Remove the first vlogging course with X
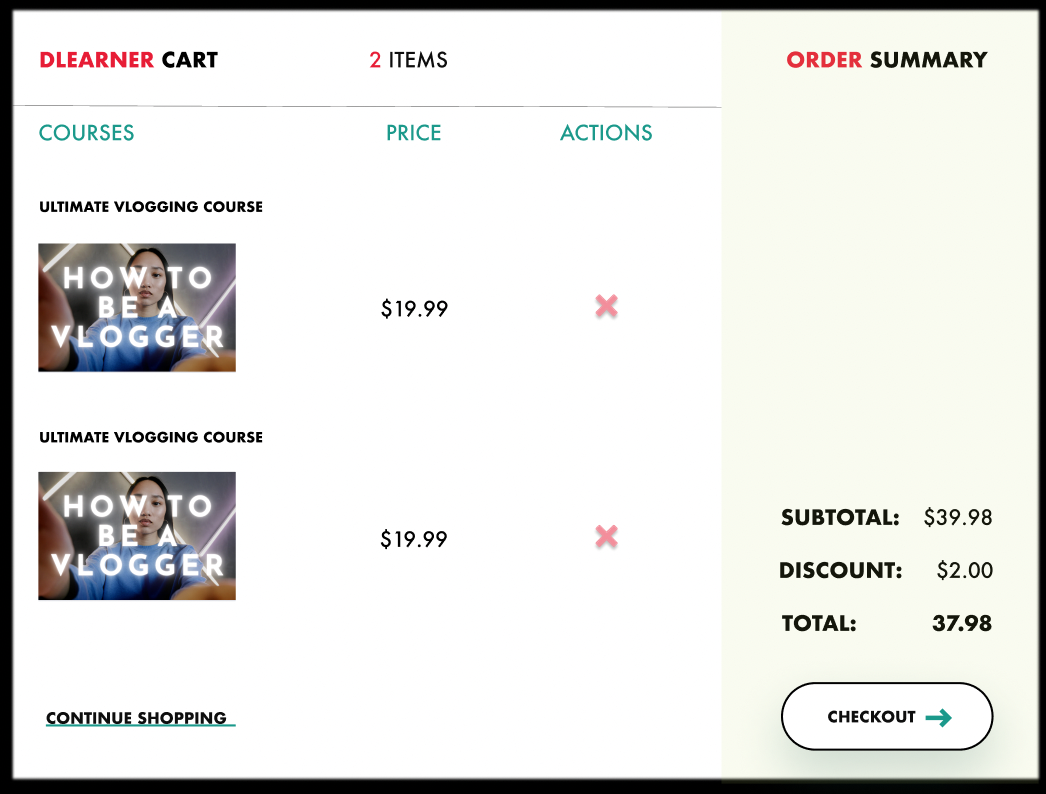This screenshot has height=794, width=1046. pos(606,306)
